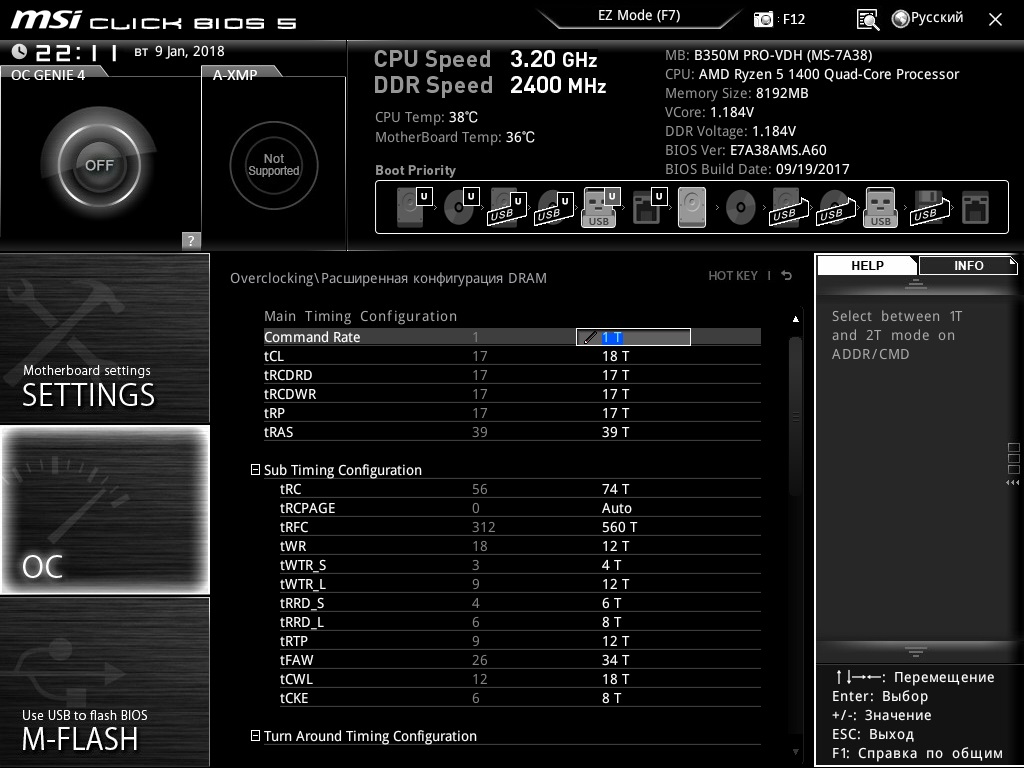1024x768 pixels.
Task: Click the A-XMP Not Supported dial
Action: (x=274, y=165)
